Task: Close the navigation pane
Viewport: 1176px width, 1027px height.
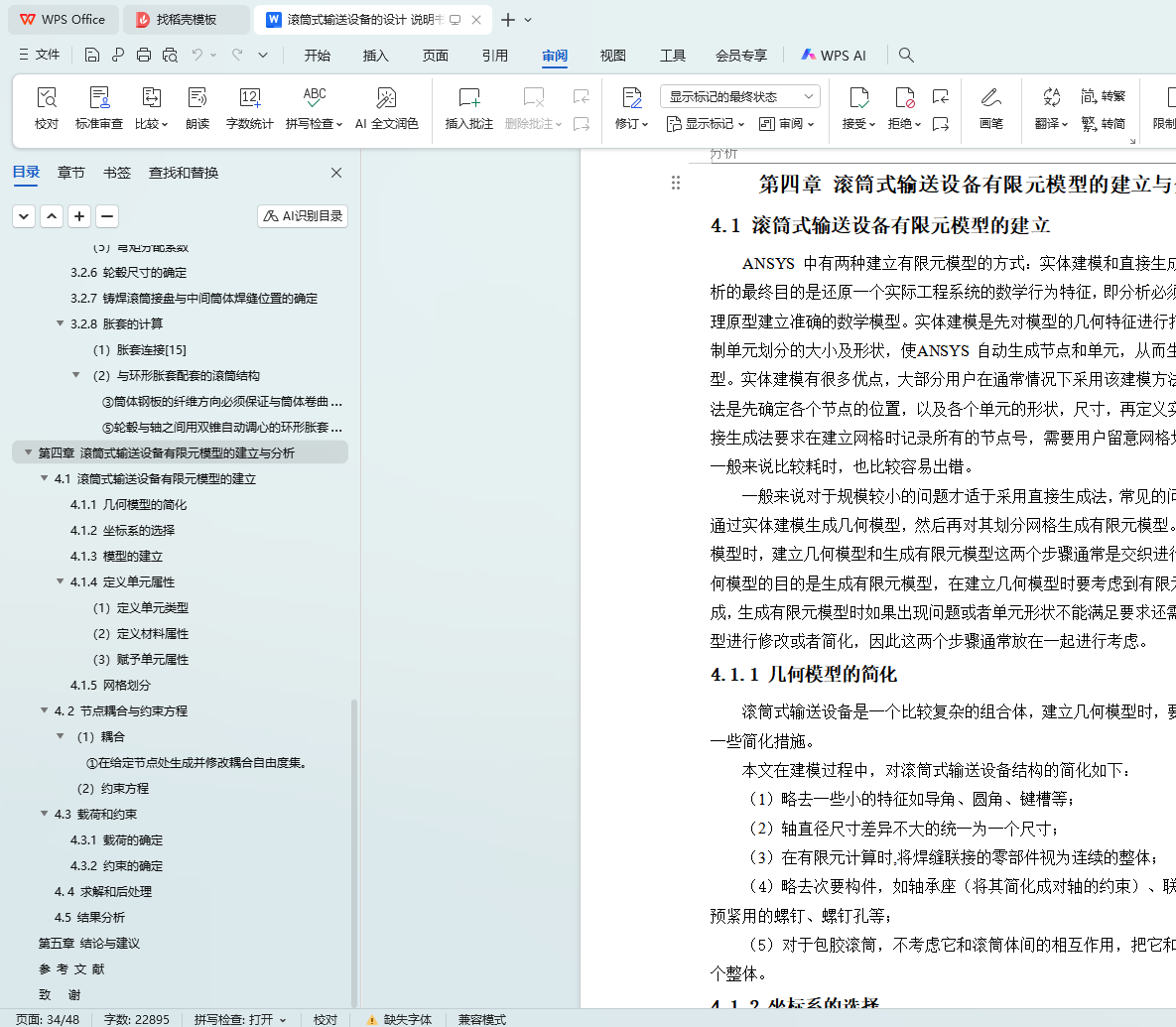Action: tap(336, 174)
